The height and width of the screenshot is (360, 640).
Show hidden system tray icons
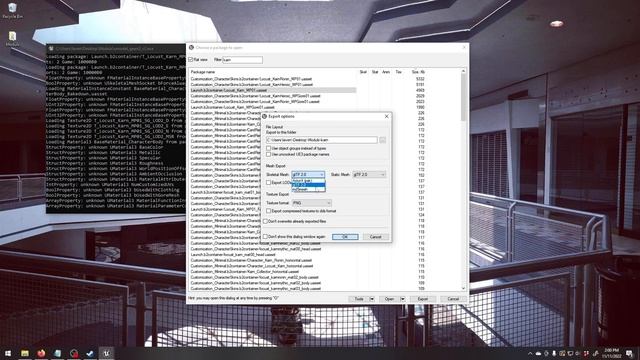530,353
